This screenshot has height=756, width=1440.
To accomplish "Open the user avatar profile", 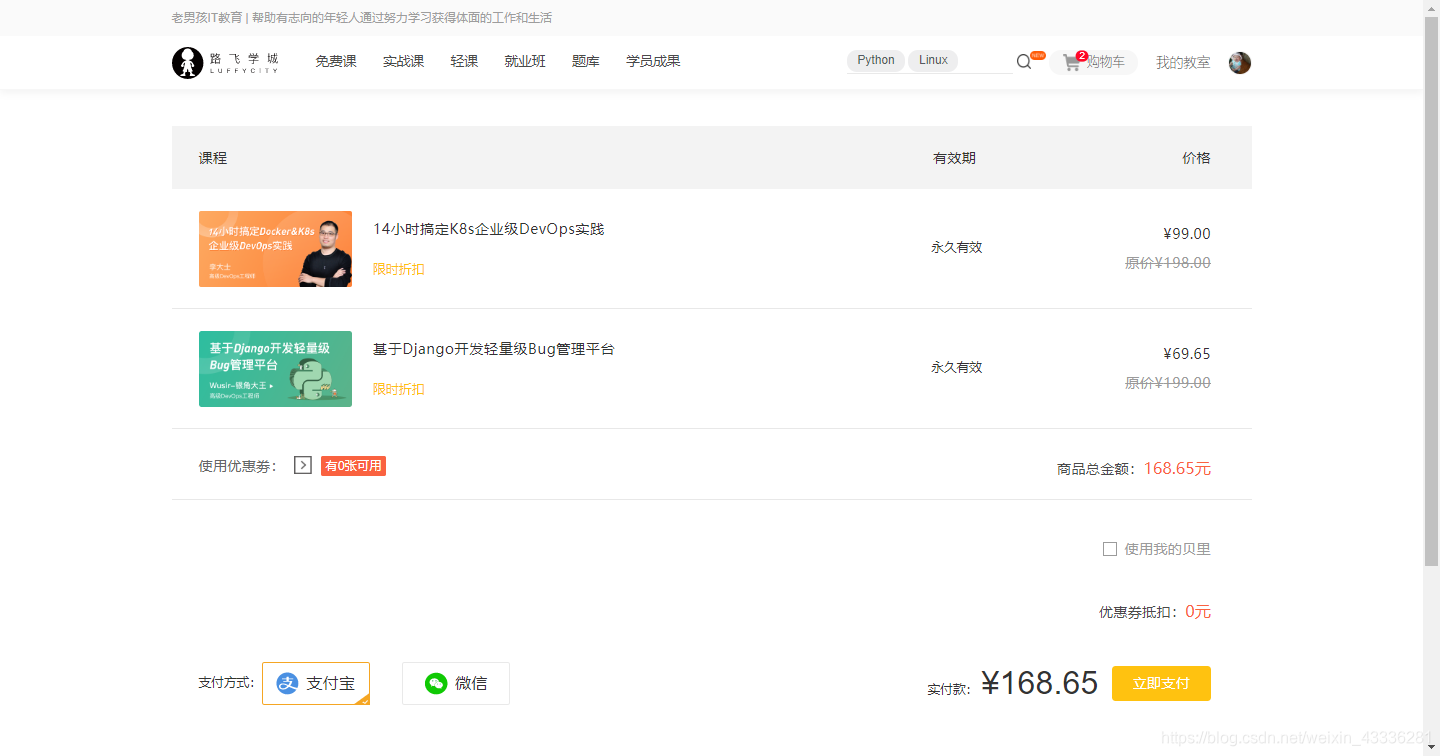I will 1240,62.
